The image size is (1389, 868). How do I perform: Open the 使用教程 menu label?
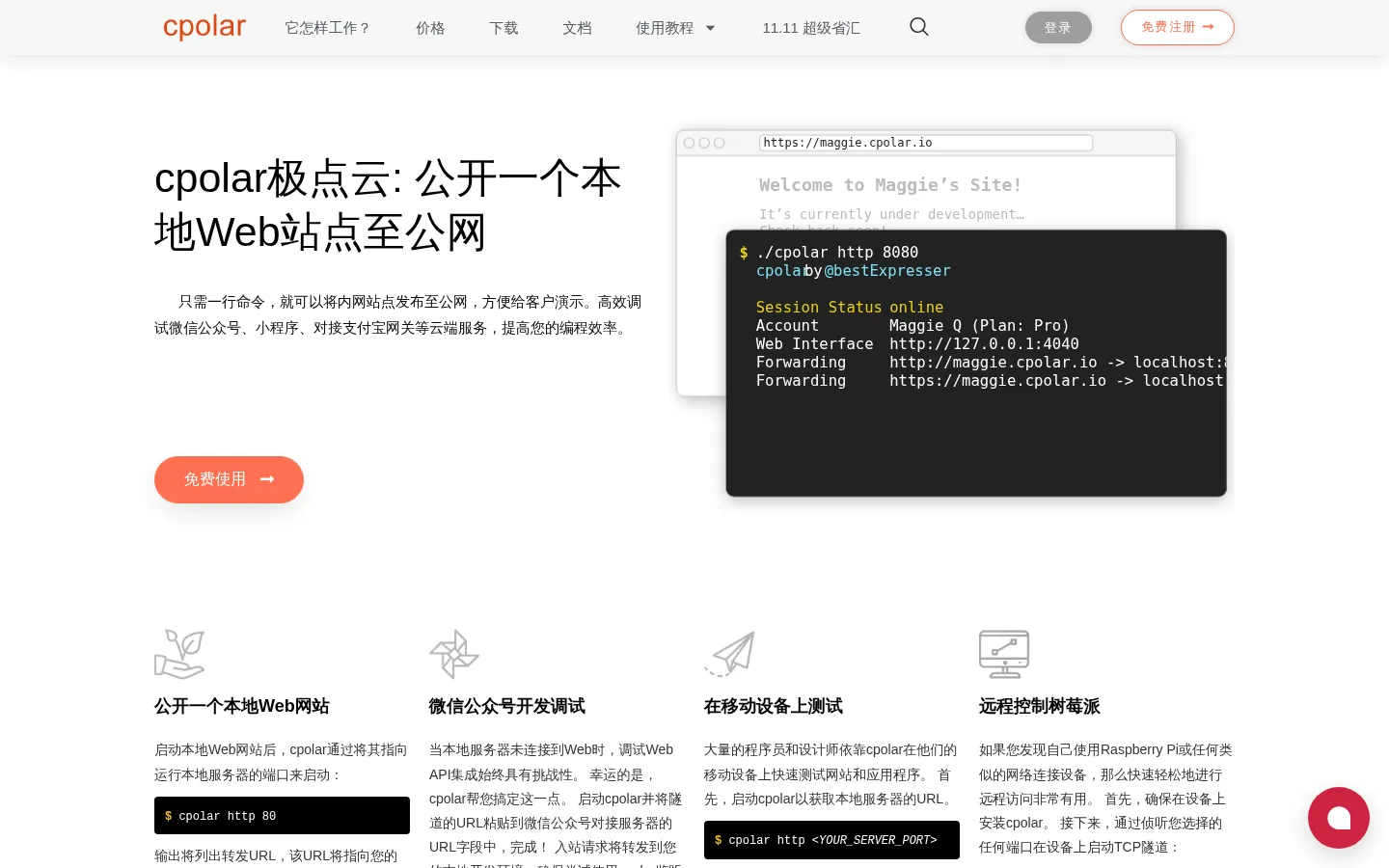[x=665, y=28]
